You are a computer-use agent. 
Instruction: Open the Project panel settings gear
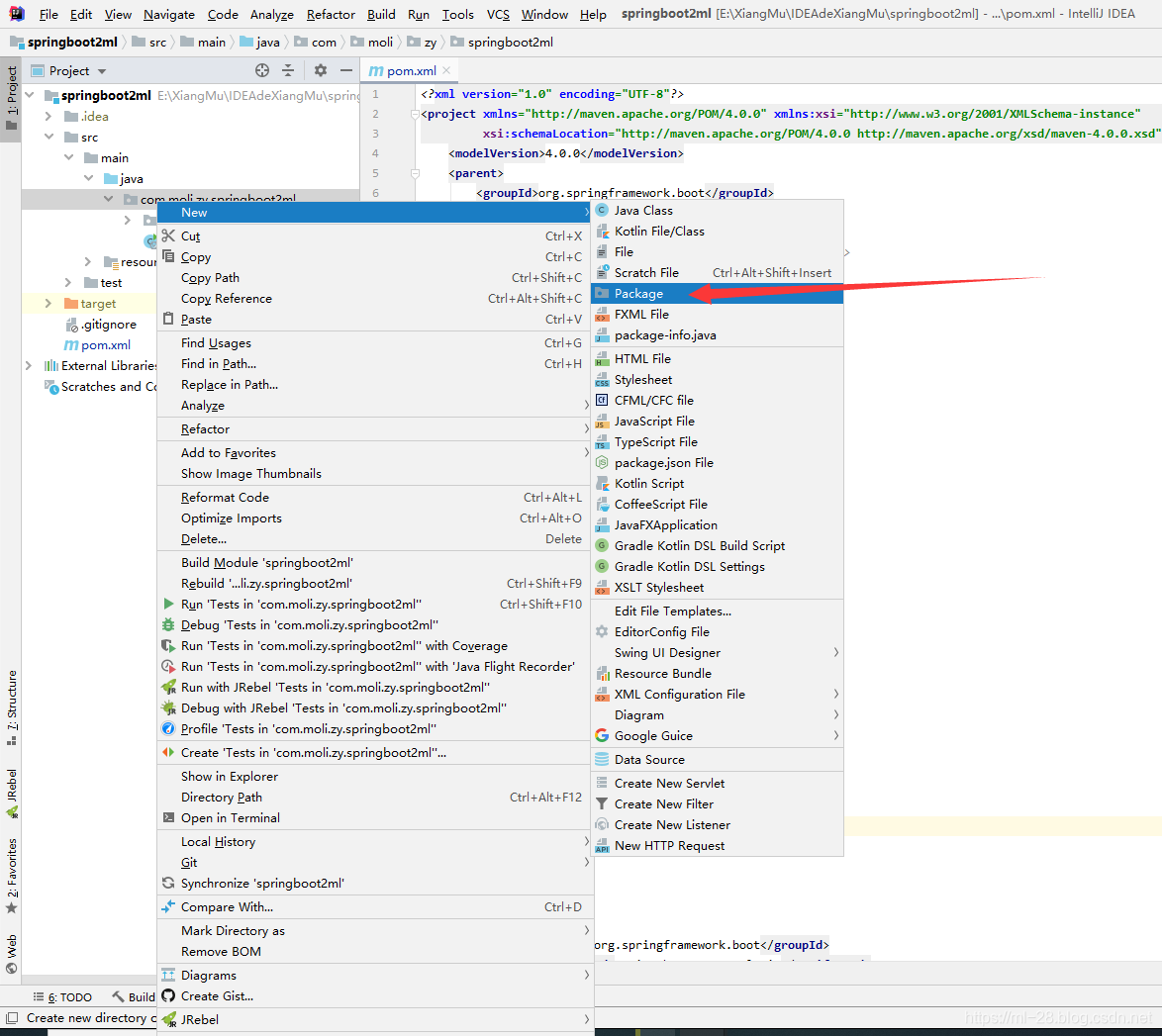click(320, 70)
